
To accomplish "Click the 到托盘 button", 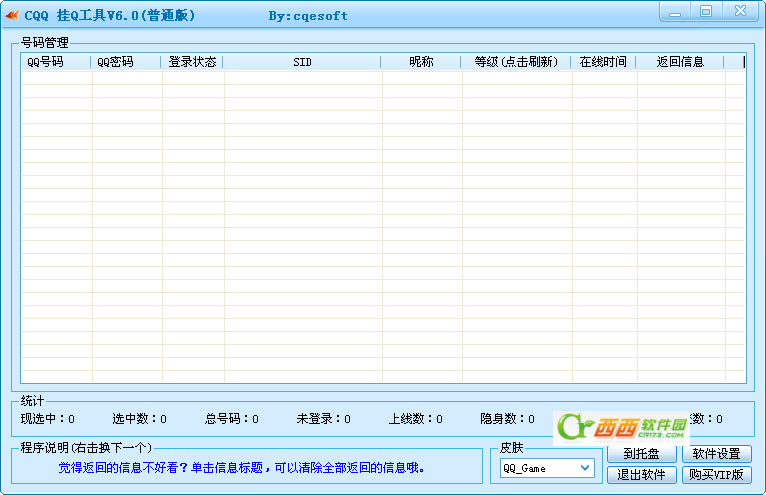I will 641,454.
